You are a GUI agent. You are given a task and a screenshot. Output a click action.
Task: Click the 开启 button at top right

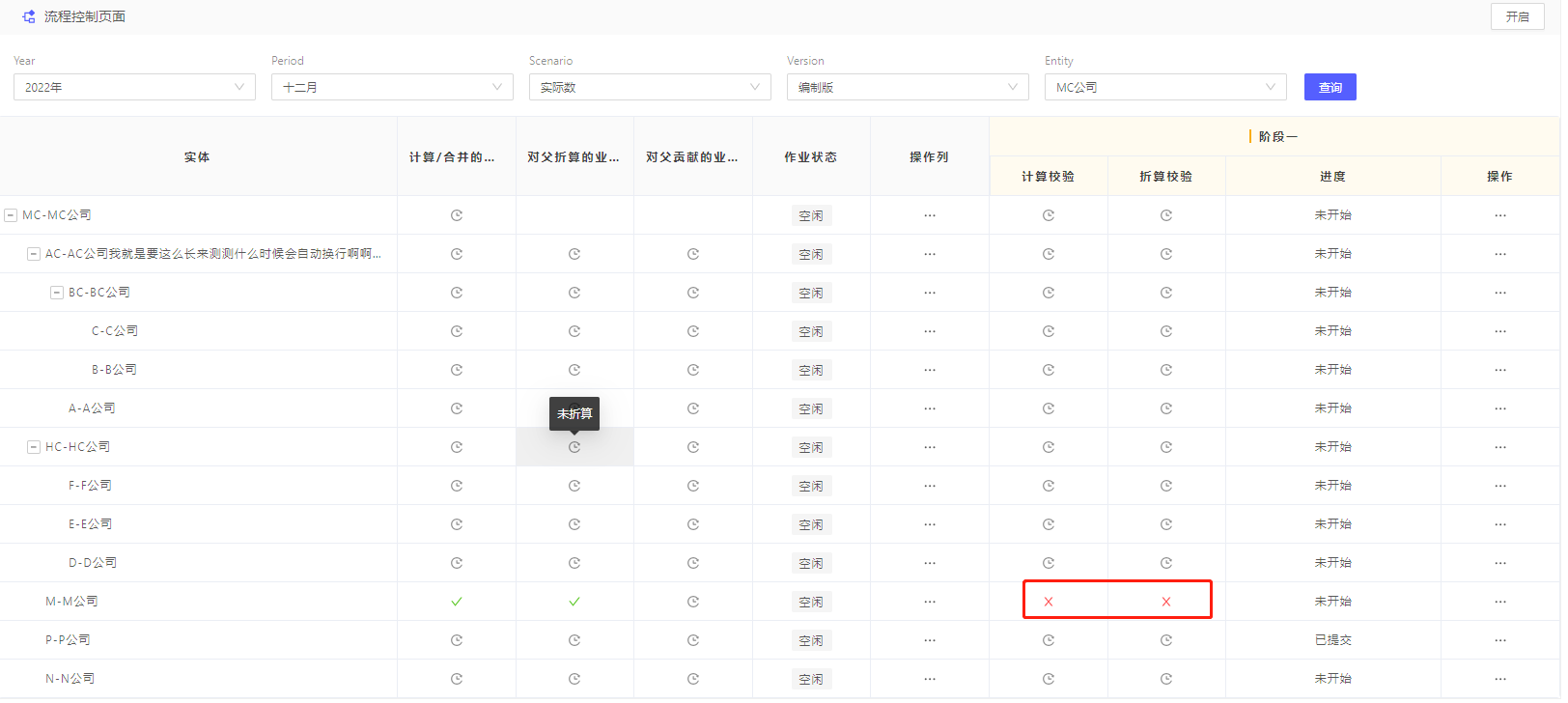(1517, 16)
